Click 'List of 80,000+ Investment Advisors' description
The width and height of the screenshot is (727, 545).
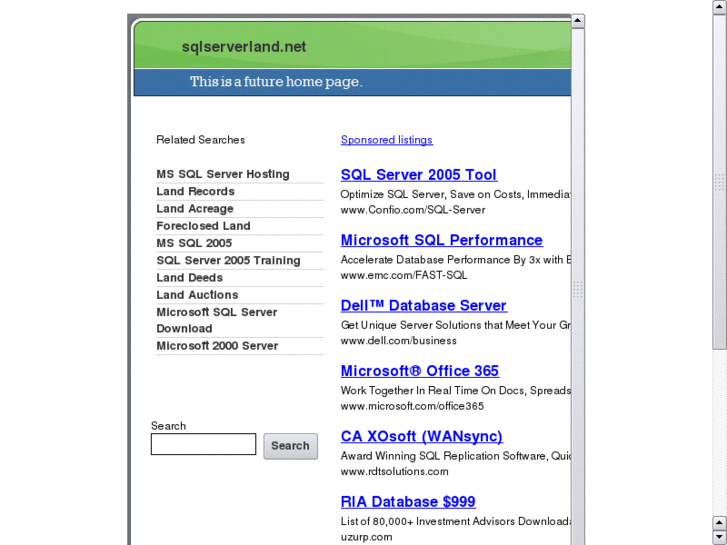[x=455, y=521]
